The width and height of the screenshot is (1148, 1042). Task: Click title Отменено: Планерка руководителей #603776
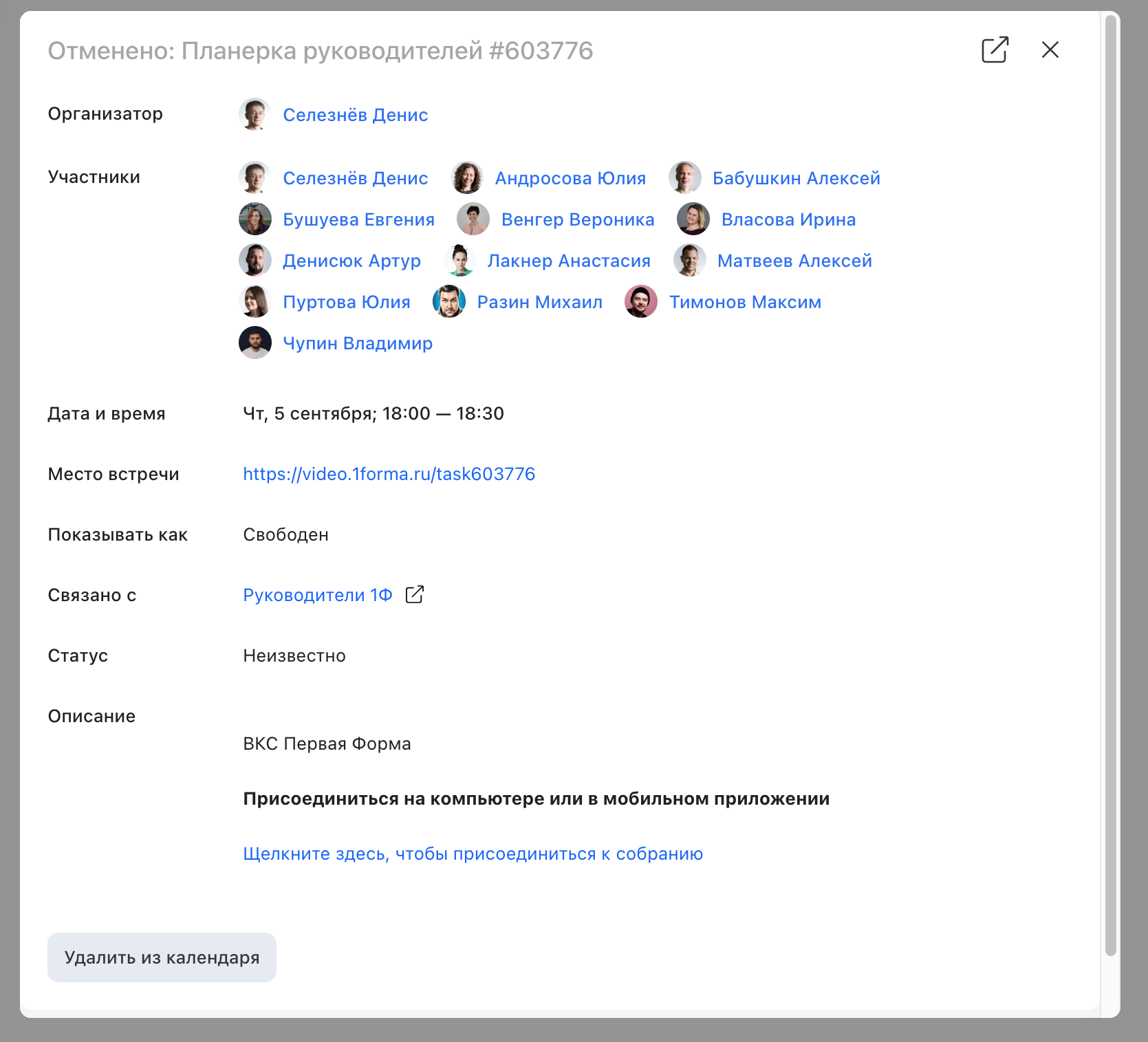pyautogui.click(x=321, y=51)
